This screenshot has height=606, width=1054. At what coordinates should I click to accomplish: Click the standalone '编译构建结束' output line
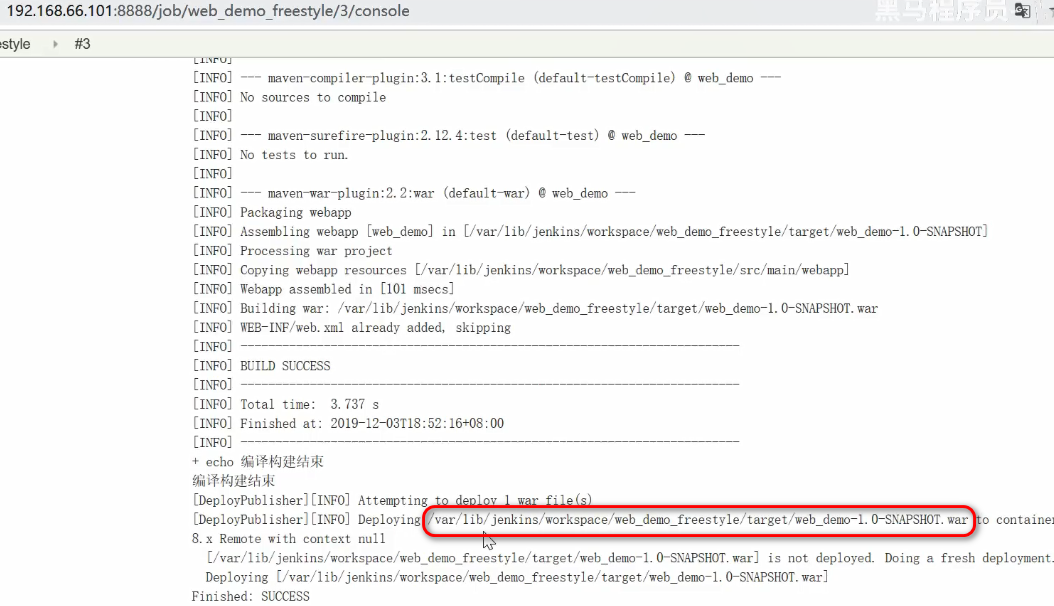point(233,481)
